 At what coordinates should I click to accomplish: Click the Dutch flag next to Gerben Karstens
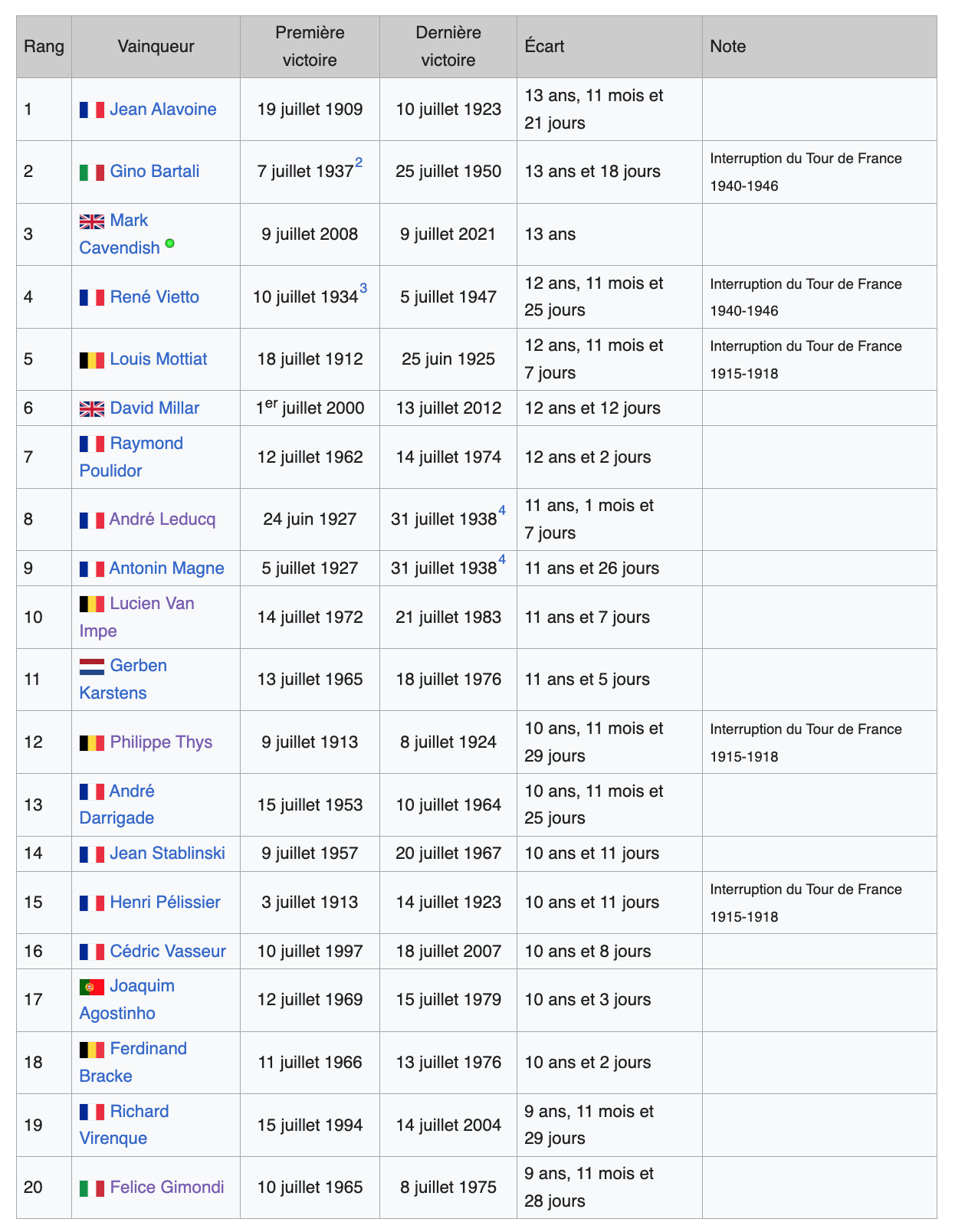[x=91, y=667]
